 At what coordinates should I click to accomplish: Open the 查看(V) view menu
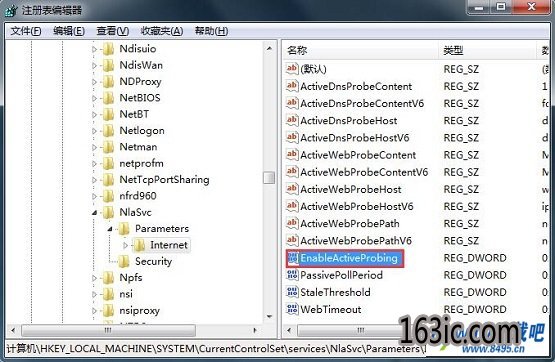click(113, 31)
